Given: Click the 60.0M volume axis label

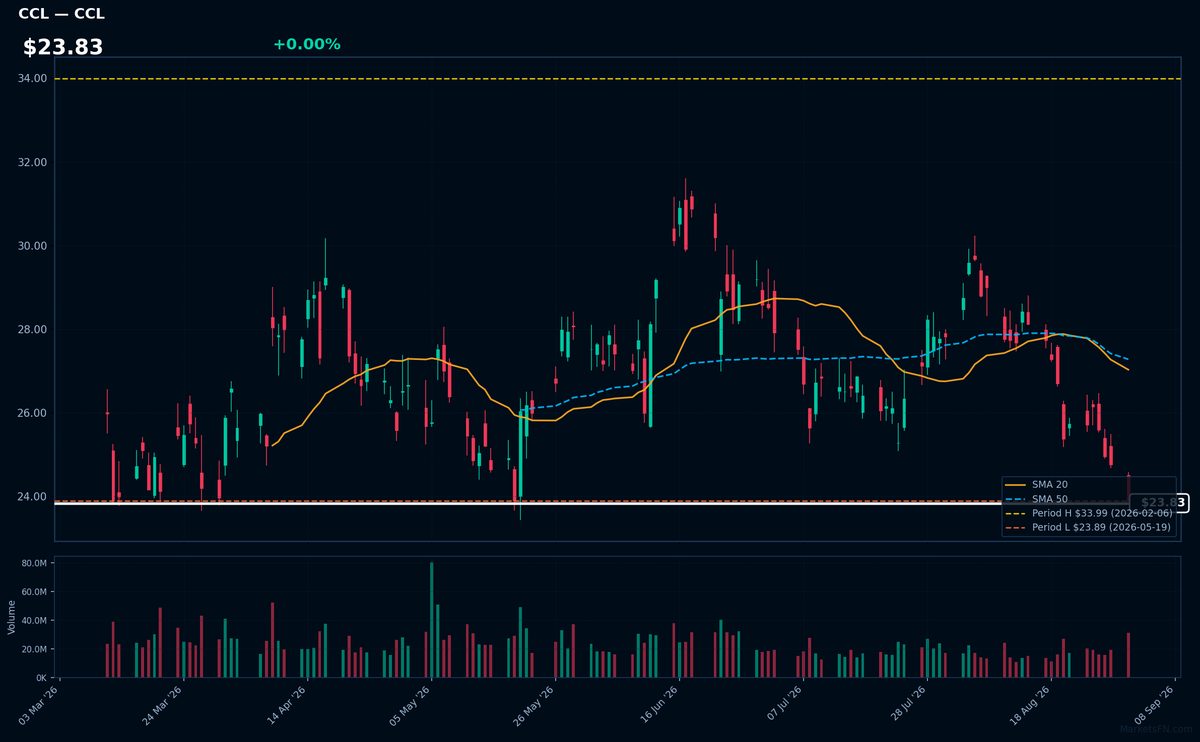Looking at the screenshot, I should click(x=35, y=592).
